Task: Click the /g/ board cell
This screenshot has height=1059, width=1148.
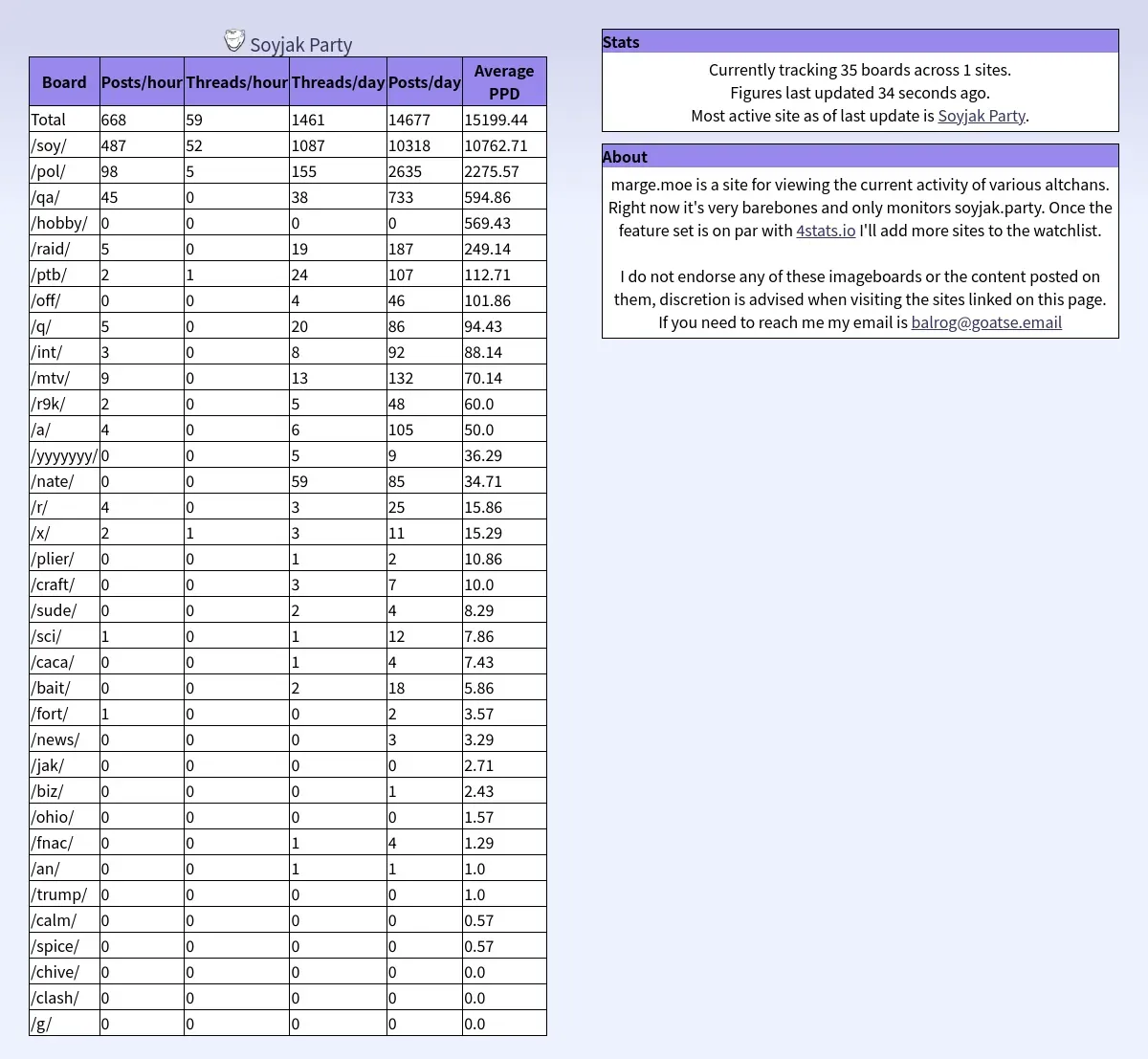Action: (64, 1024)
